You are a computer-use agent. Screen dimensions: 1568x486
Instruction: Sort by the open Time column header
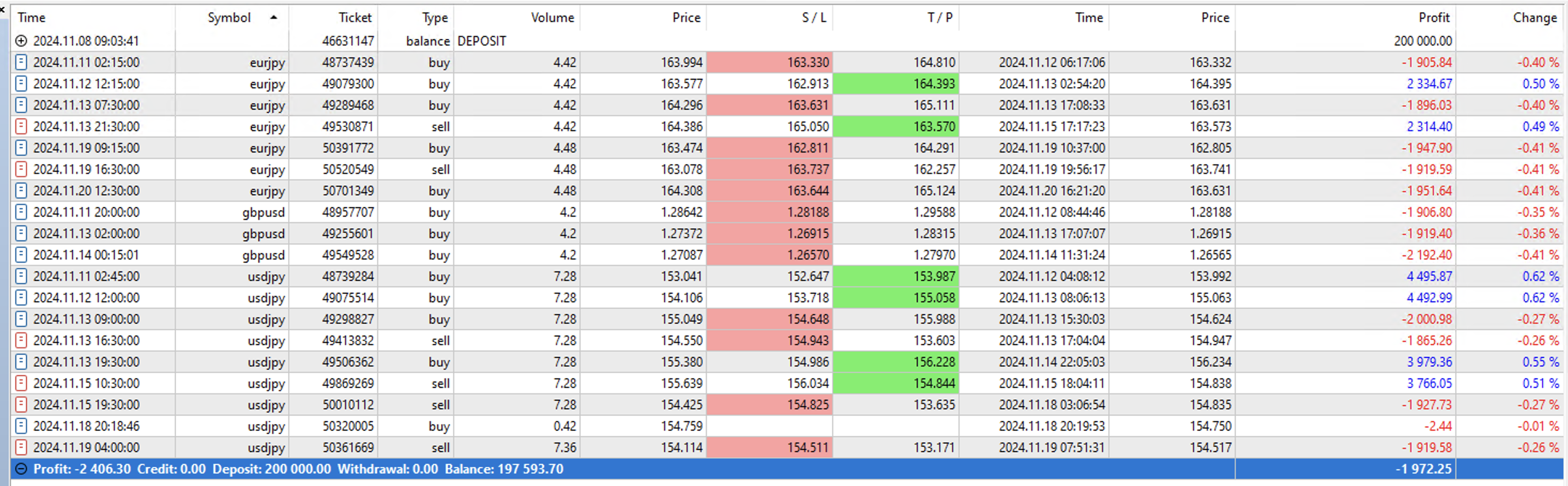pos(93,18)
